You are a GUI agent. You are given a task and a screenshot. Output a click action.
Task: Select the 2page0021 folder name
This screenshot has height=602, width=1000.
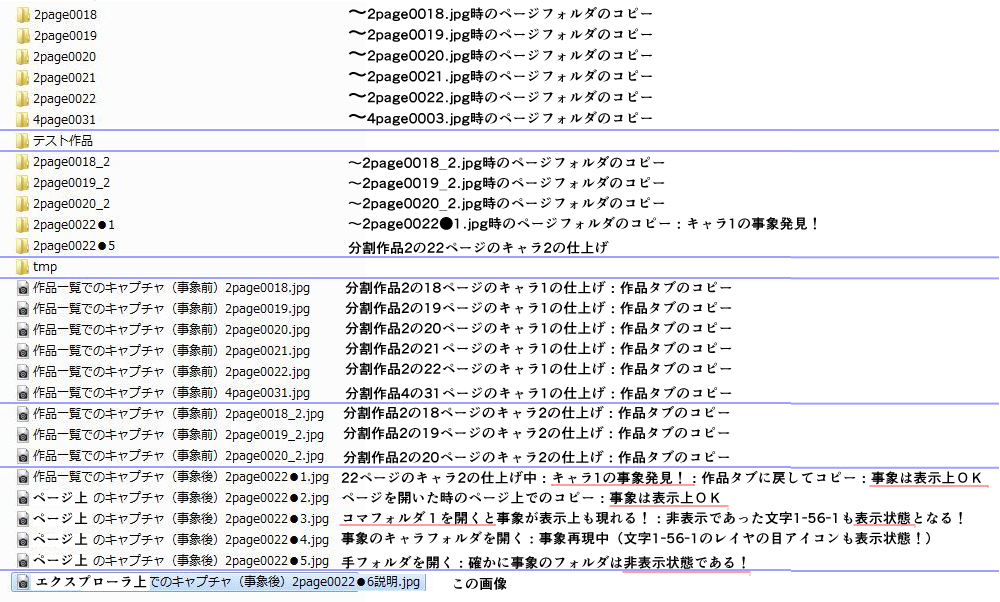click(x=64, y=78)
